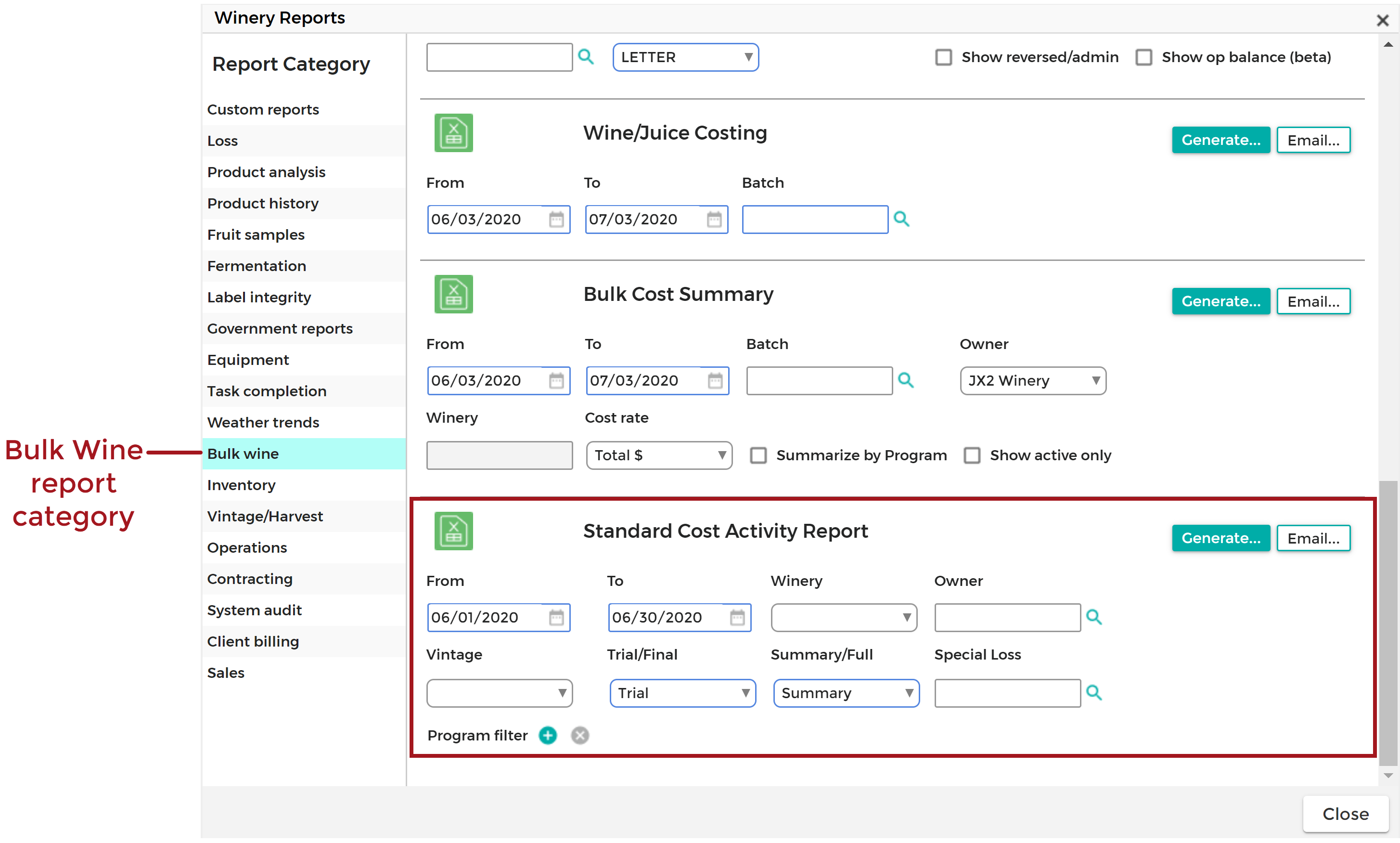1400x843 pixels.
Task: Open the Standard Cost Activity From date calendar
Action: (556, 618)
